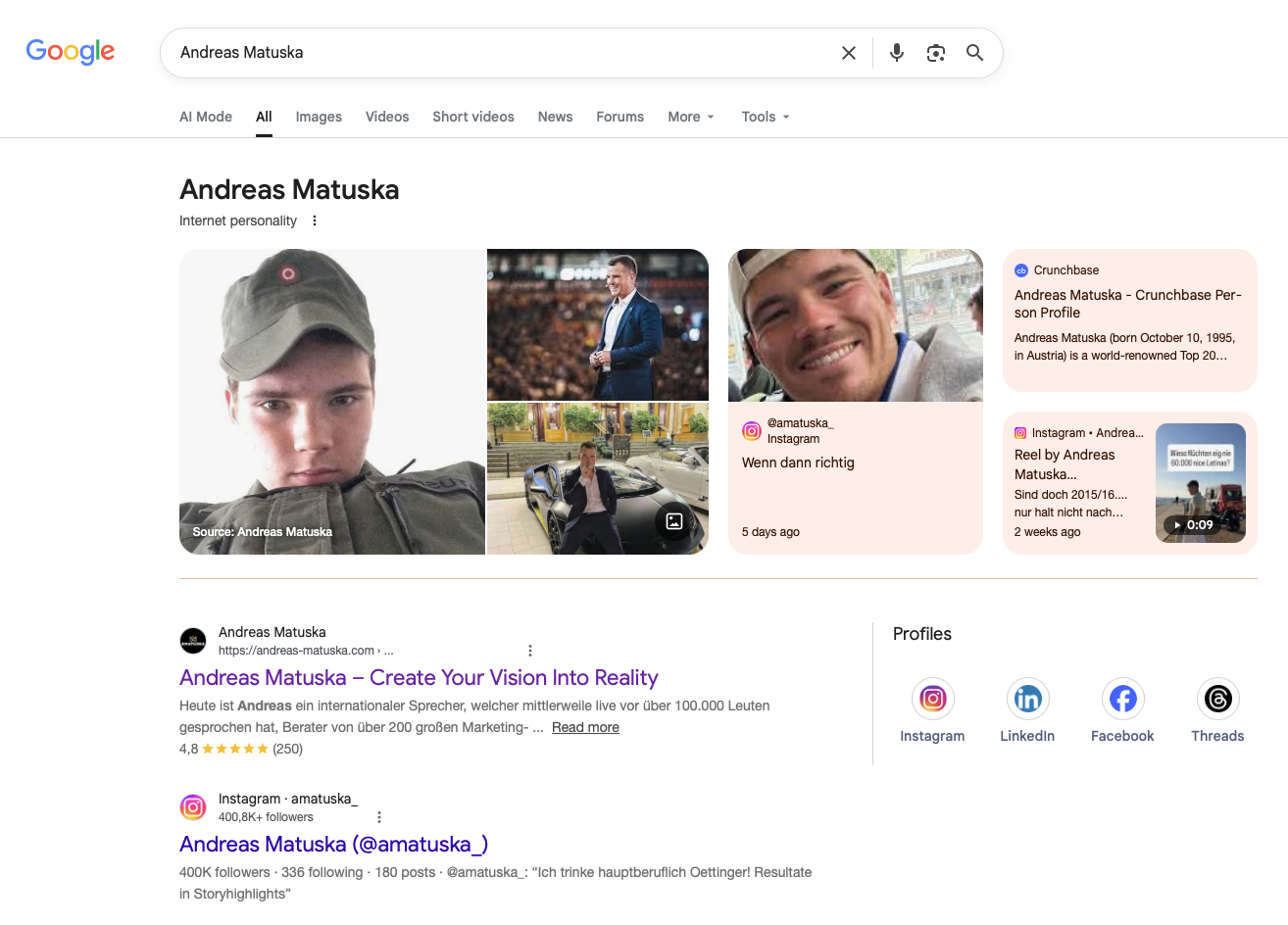The image size is (1288, 925).
Task: Open three-dot menu for Instagram amatuska_ result
Action: pyautogui.click(x=379, y=817)
